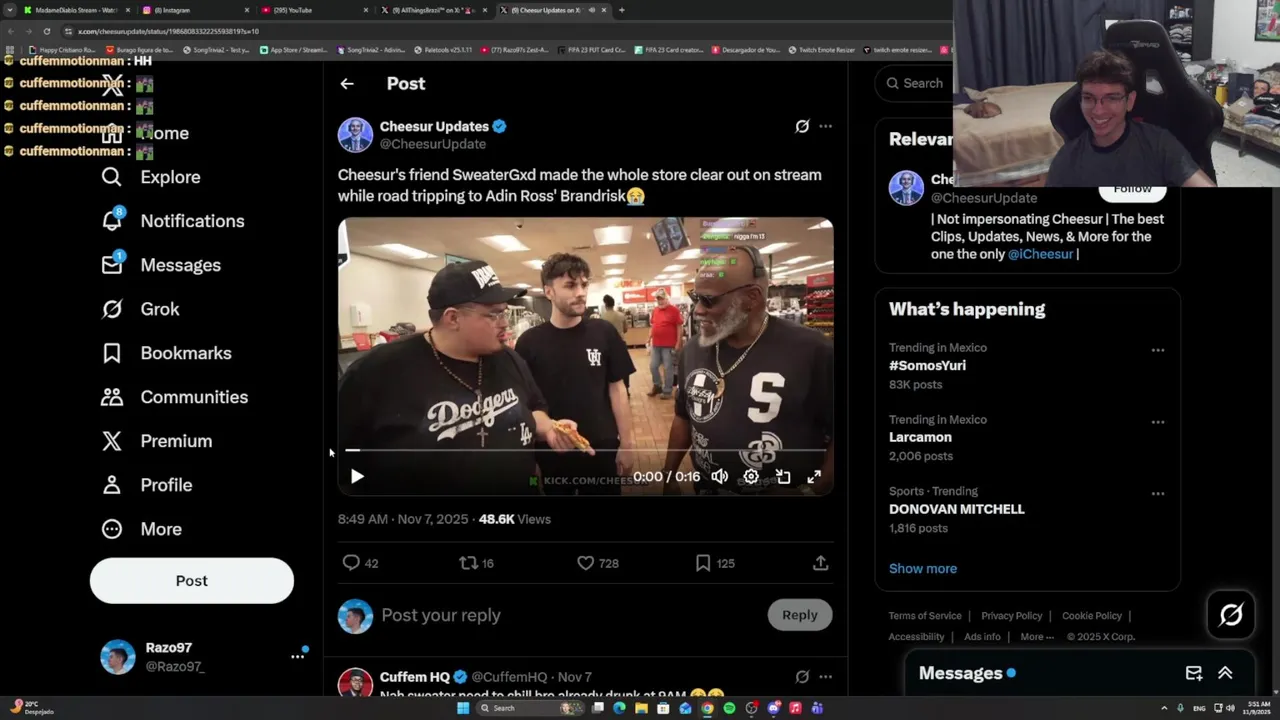Image resolution: width=1280 pixels, height=720 pixels.
Task: Click Grok explain icon on Cheesur post
Action: 802,126
